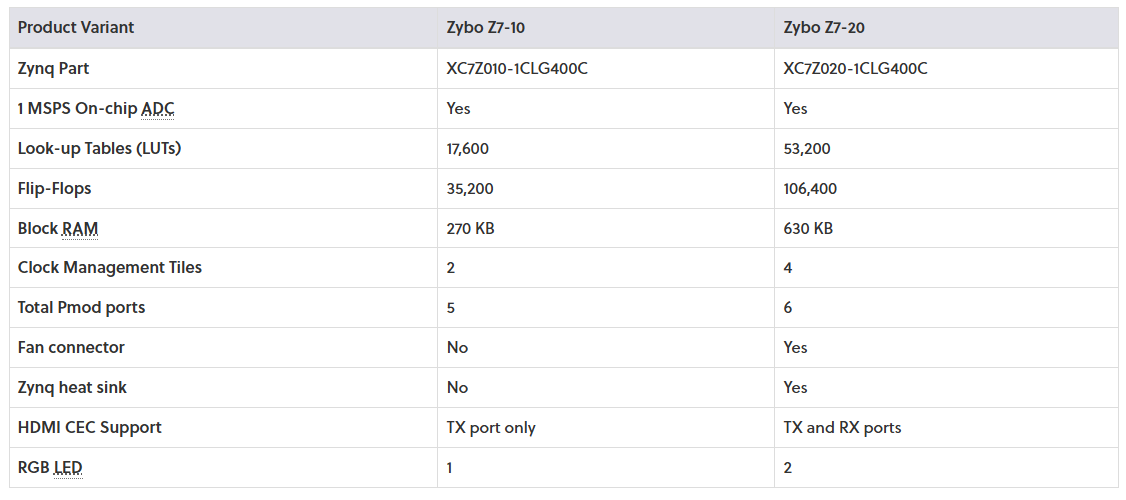Click the Flip-Flops row label

coord(55,188)
